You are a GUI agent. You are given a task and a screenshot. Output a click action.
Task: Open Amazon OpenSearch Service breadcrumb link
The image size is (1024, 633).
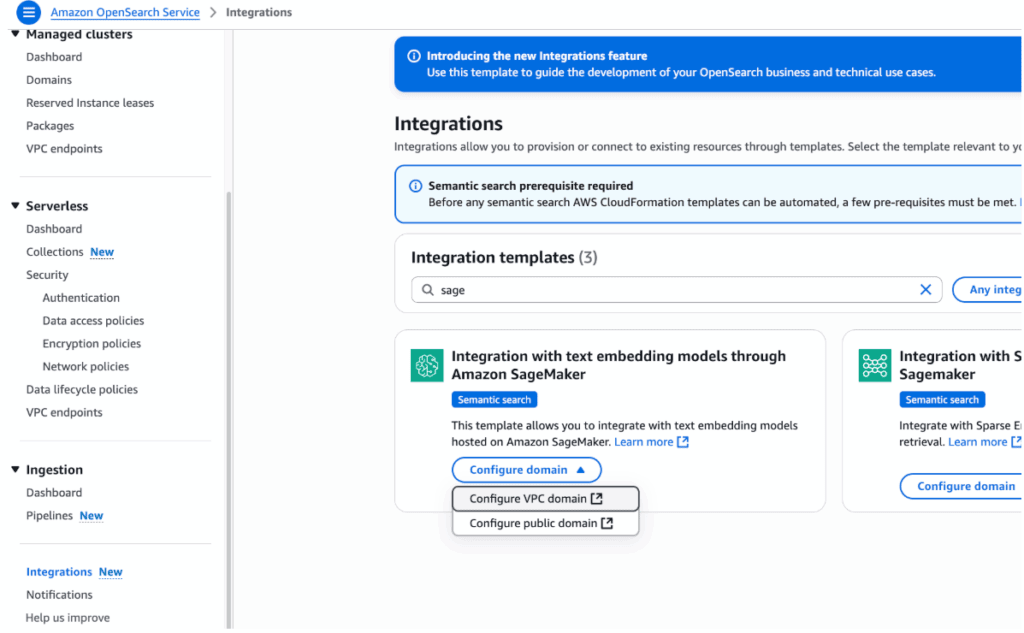[x=125, y=13]
